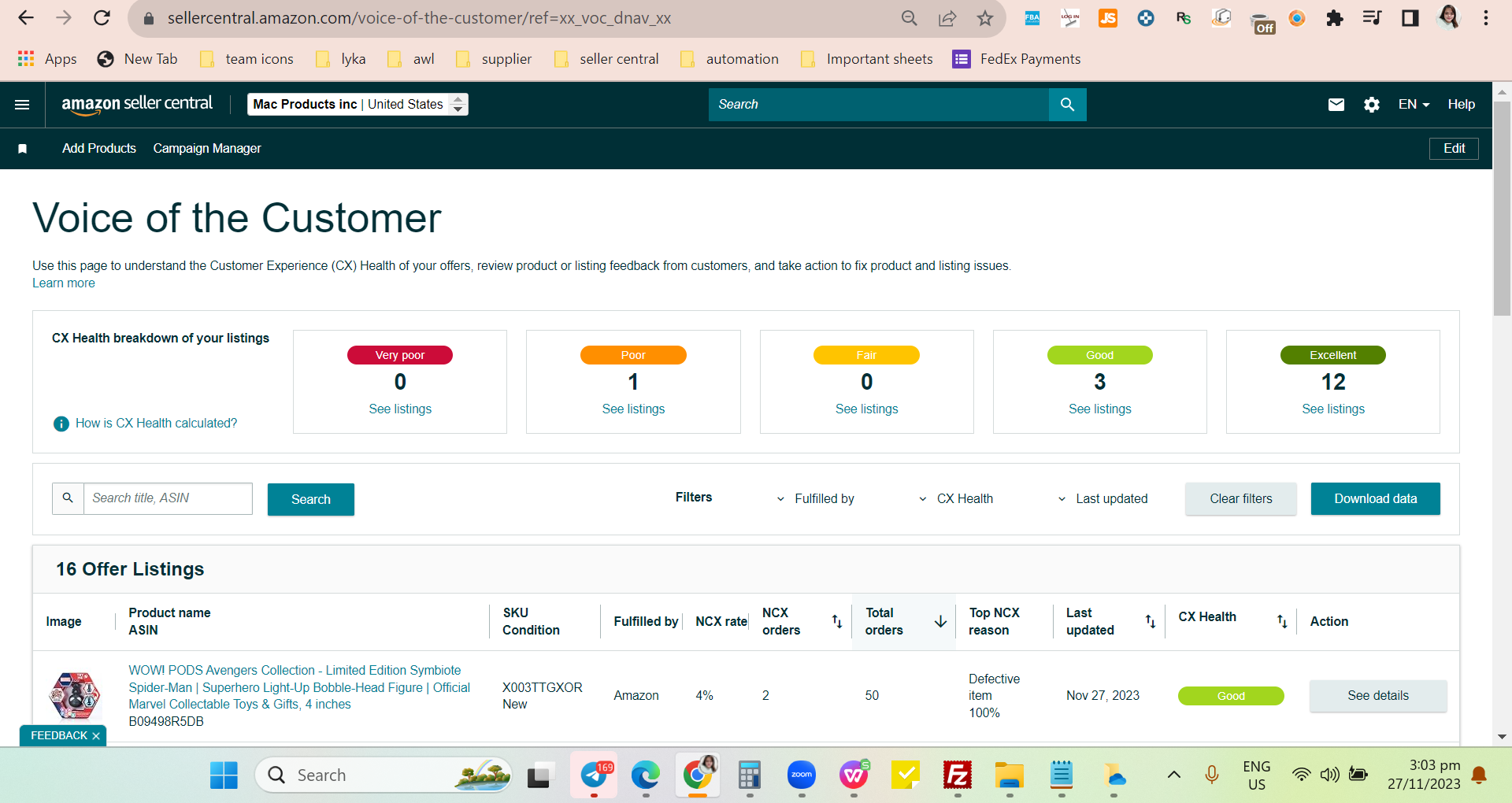See listings under Poor
1512x803 pixels.
tap(633, 409)
